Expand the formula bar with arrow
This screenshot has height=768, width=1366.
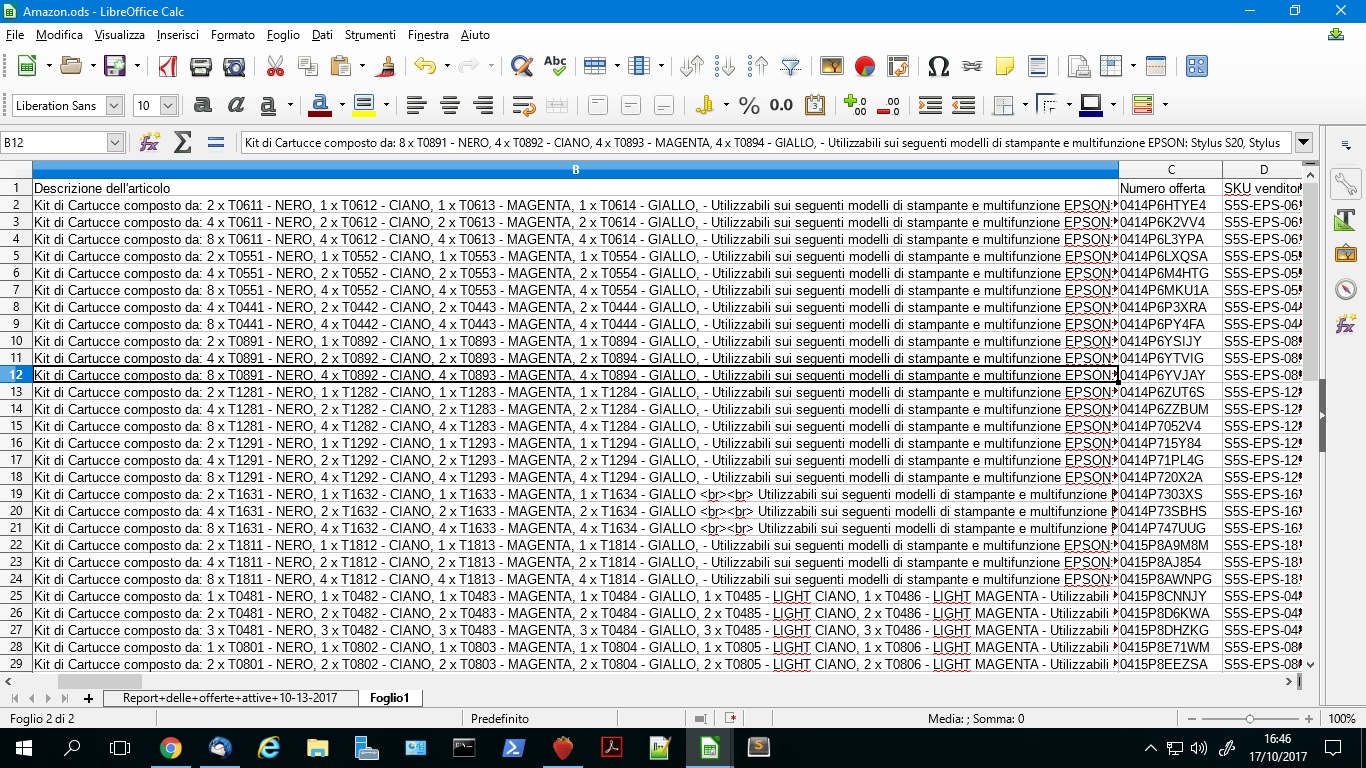pos(1304,142)
